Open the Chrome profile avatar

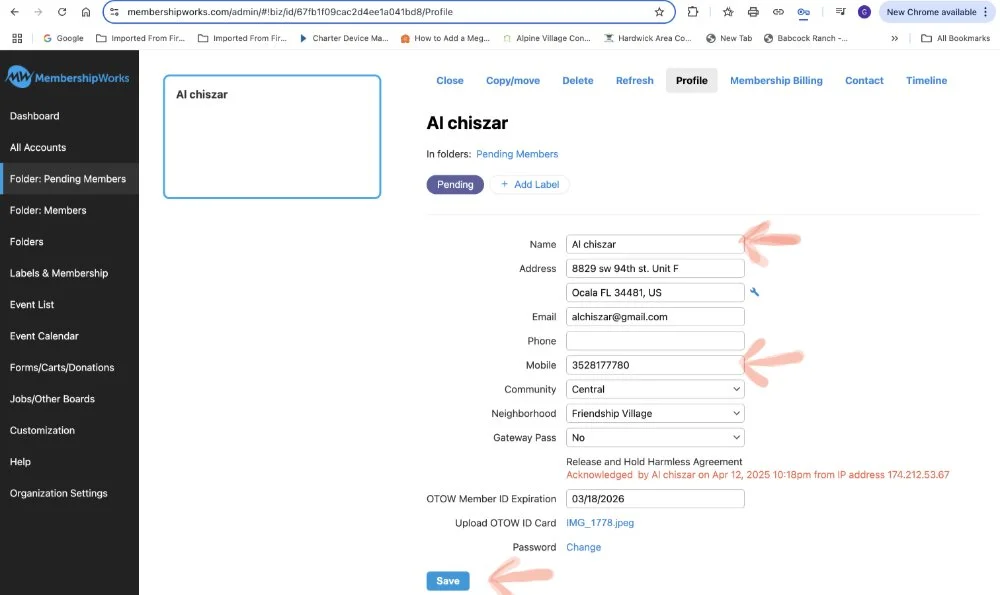coord(864,11)
